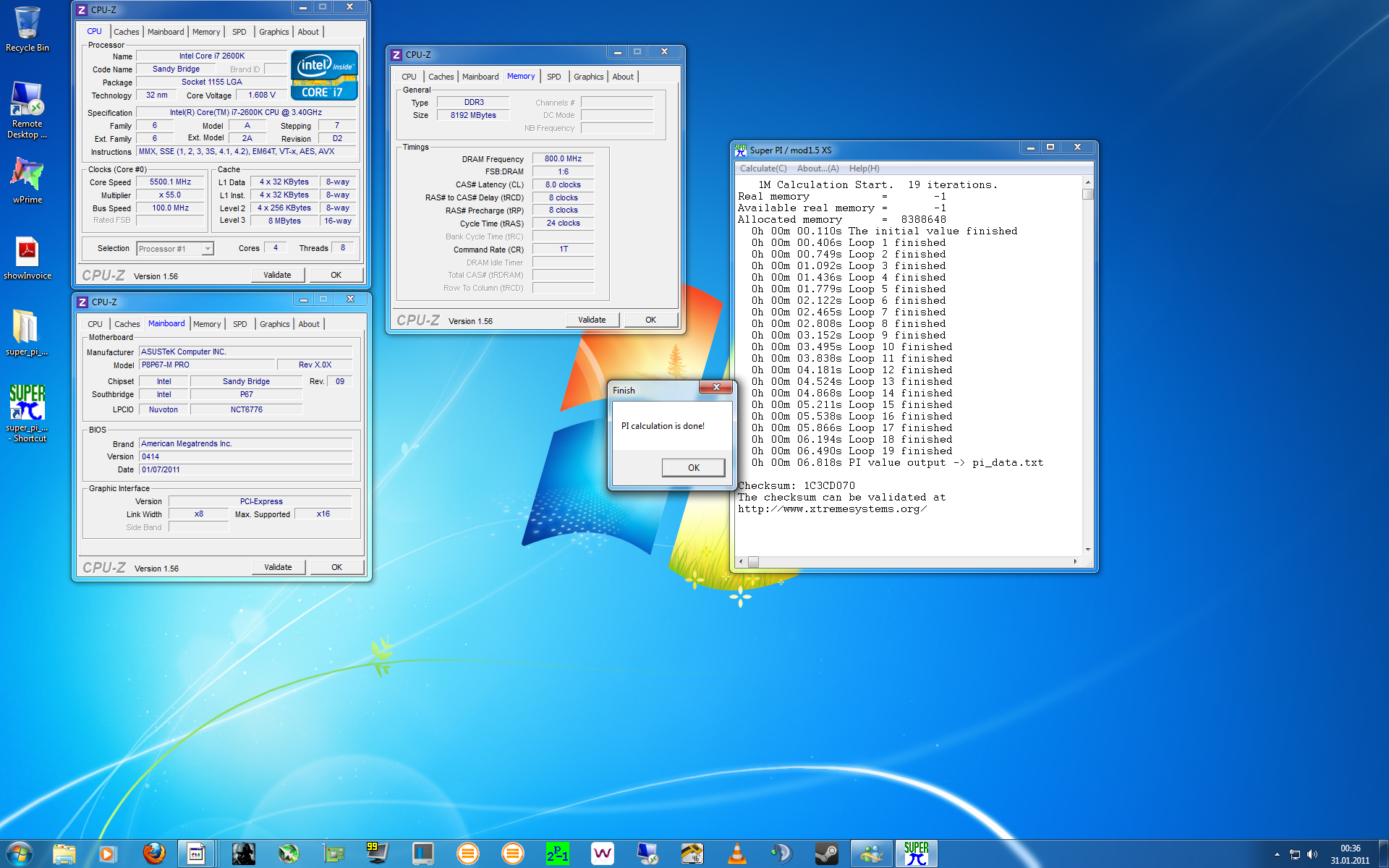This screenshot has width=1389, height=868.
Task: Click OK in the Finish dialog
Action: 693,468
